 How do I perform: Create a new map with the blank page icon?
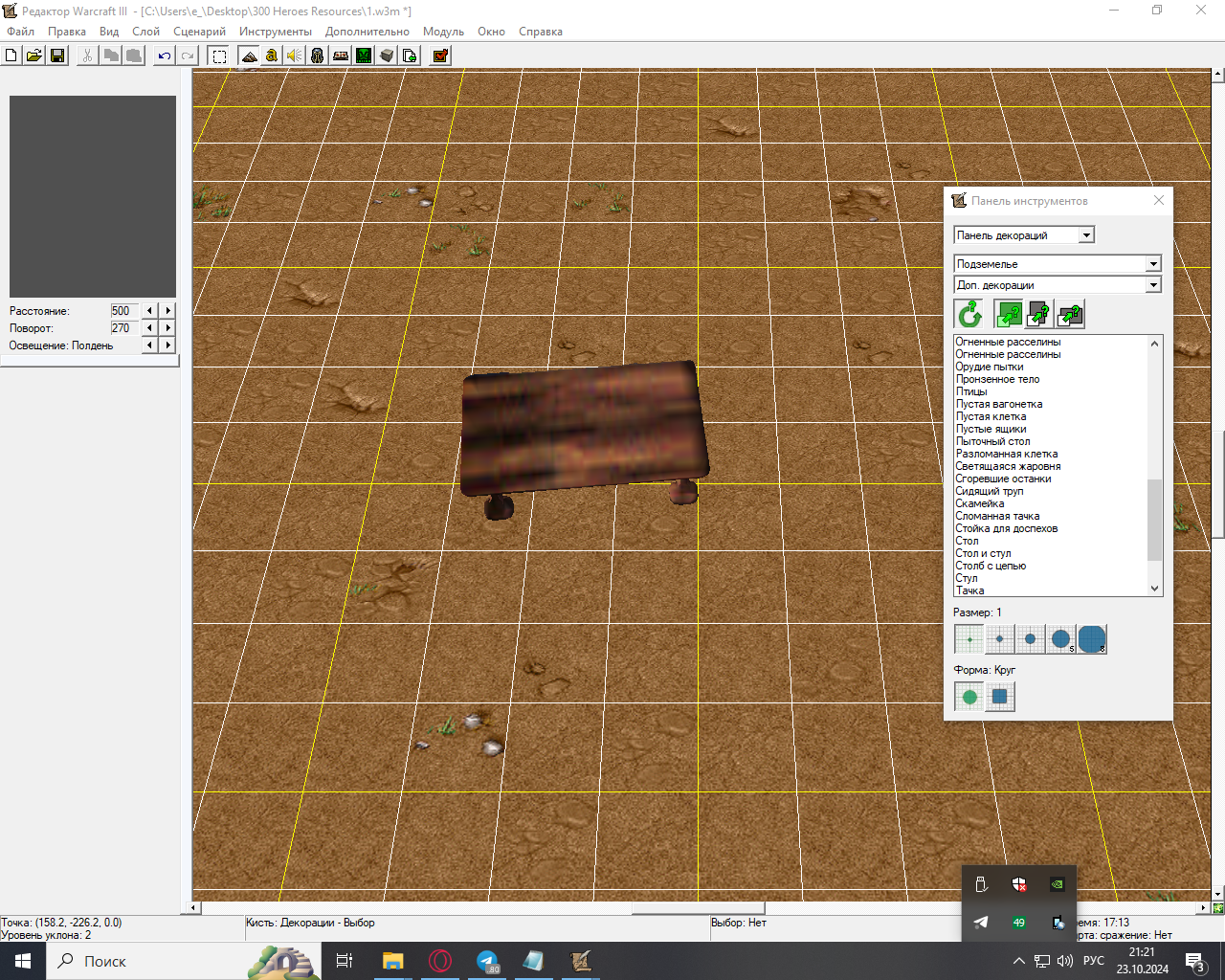pyautogui.click(x=11, y=56)
